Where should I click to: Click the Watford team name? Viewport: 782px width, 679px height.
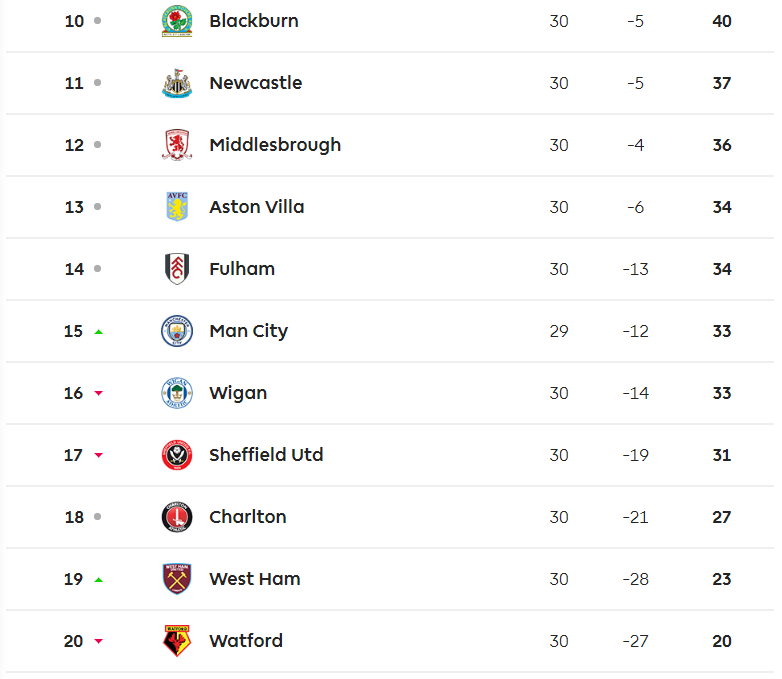[x=246, y=641]
